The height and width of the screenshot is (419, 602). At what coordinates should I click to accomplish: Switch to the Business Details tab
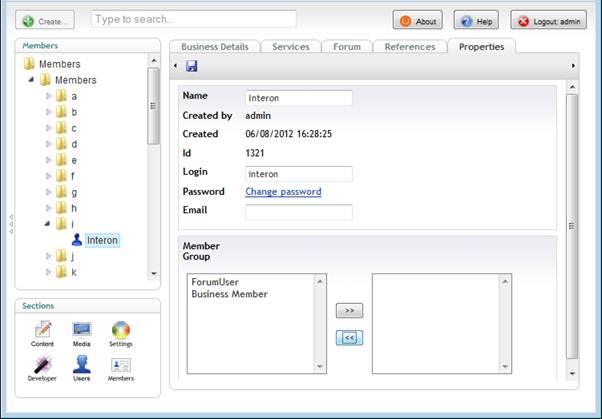click(213, 47)
